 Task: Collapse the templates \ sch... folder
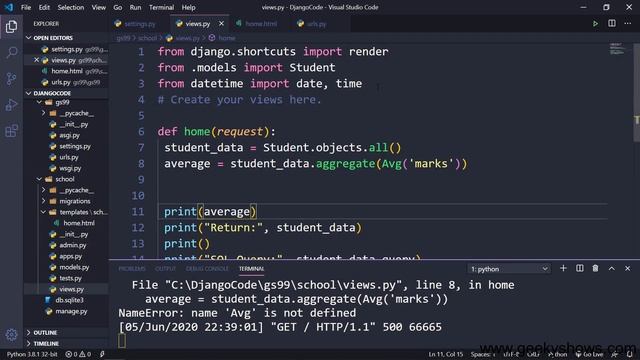[x=43, y=212]
